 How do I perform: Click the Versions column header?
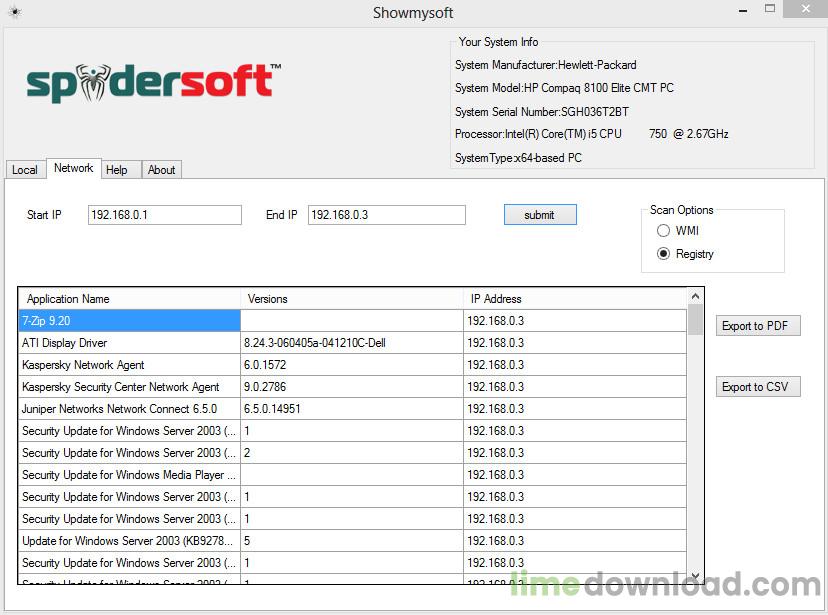tap(352, 299)
